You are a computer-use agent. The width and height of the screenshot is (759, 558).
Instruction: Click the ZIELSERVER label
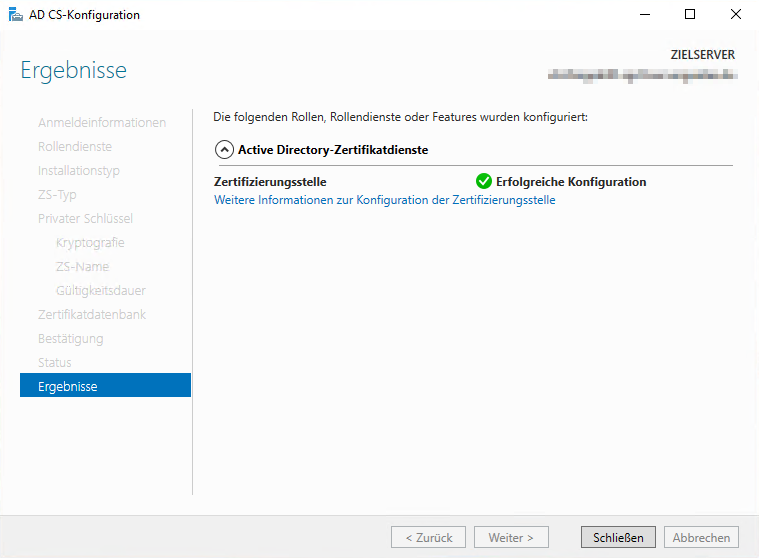coord(702,55)
